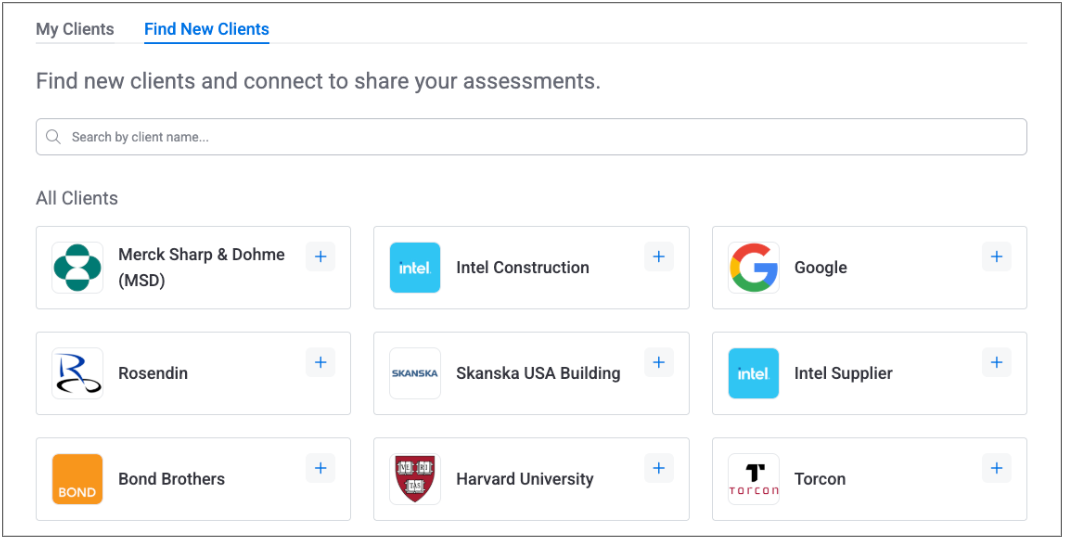
Task: Add Bond Brothers using the plus icon
Action: click(320, 468)
